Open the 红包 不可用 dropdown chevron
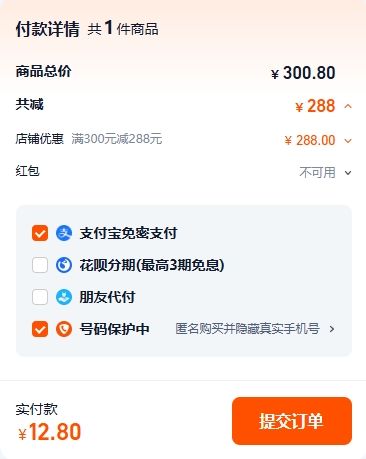Screen dimensions: 366x459 pos(348,173)
